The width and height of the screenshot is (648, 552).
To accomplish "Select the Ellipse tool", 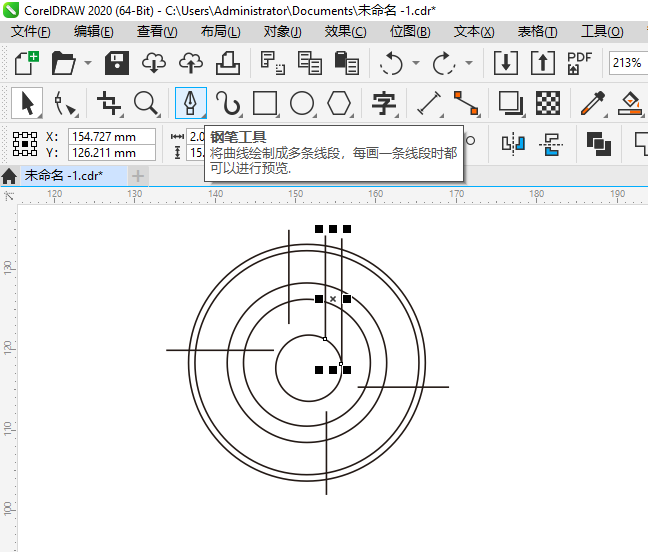I will coord(302,103).
